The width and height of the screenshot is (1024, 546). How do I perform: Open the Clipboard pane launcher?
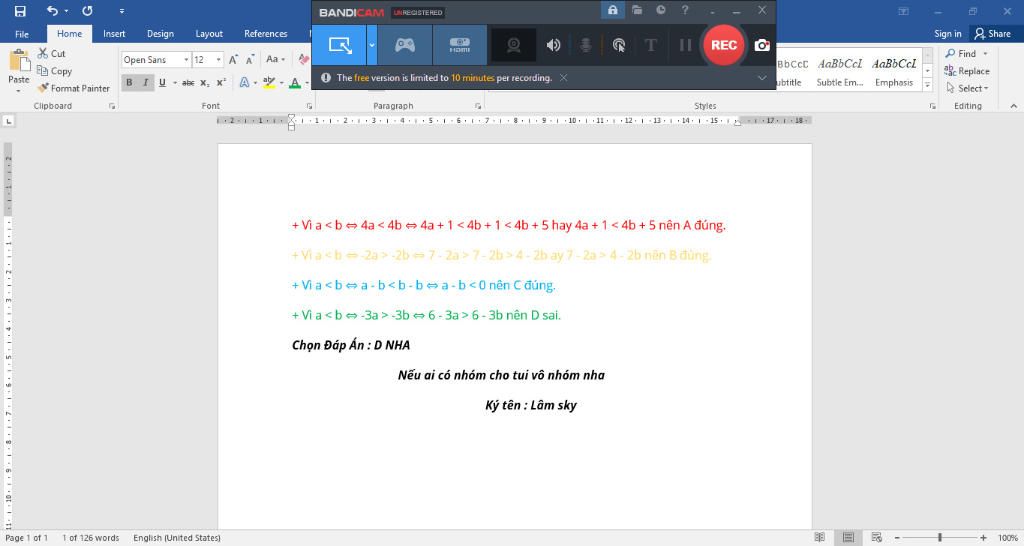(112, 106)
